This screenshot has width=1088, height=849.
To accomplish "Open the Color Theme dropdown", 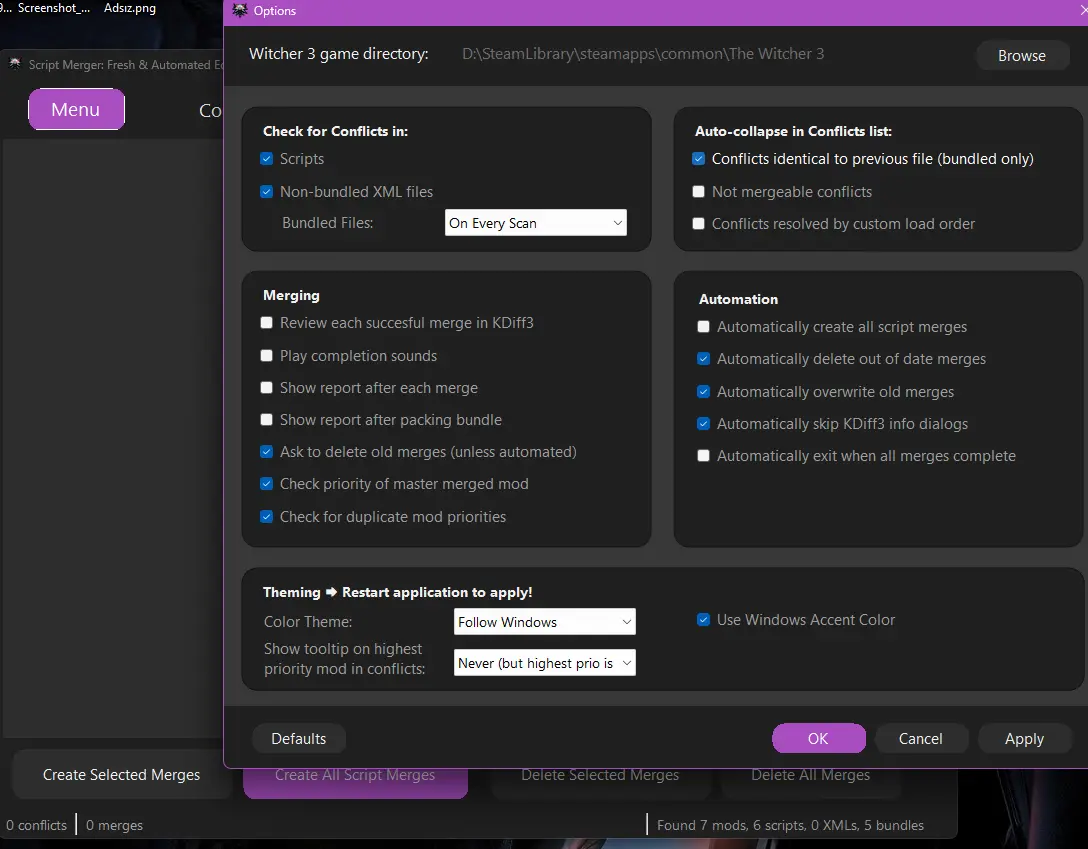I will pos(545,621).
